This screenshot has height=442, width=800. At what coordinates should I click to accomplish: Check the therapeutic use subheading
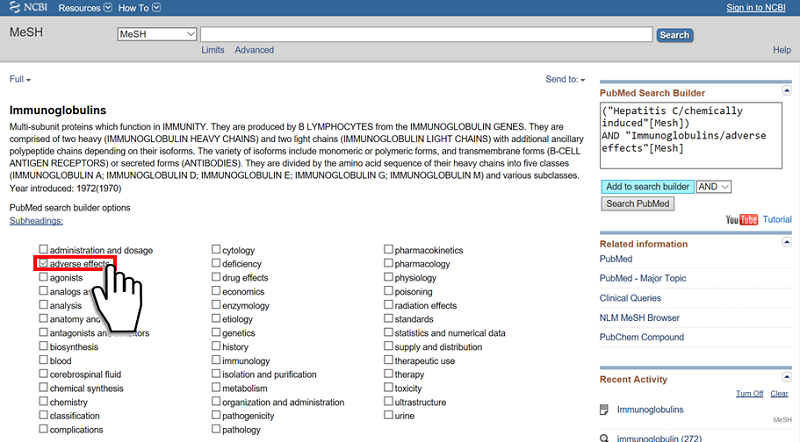click(388, 360)
